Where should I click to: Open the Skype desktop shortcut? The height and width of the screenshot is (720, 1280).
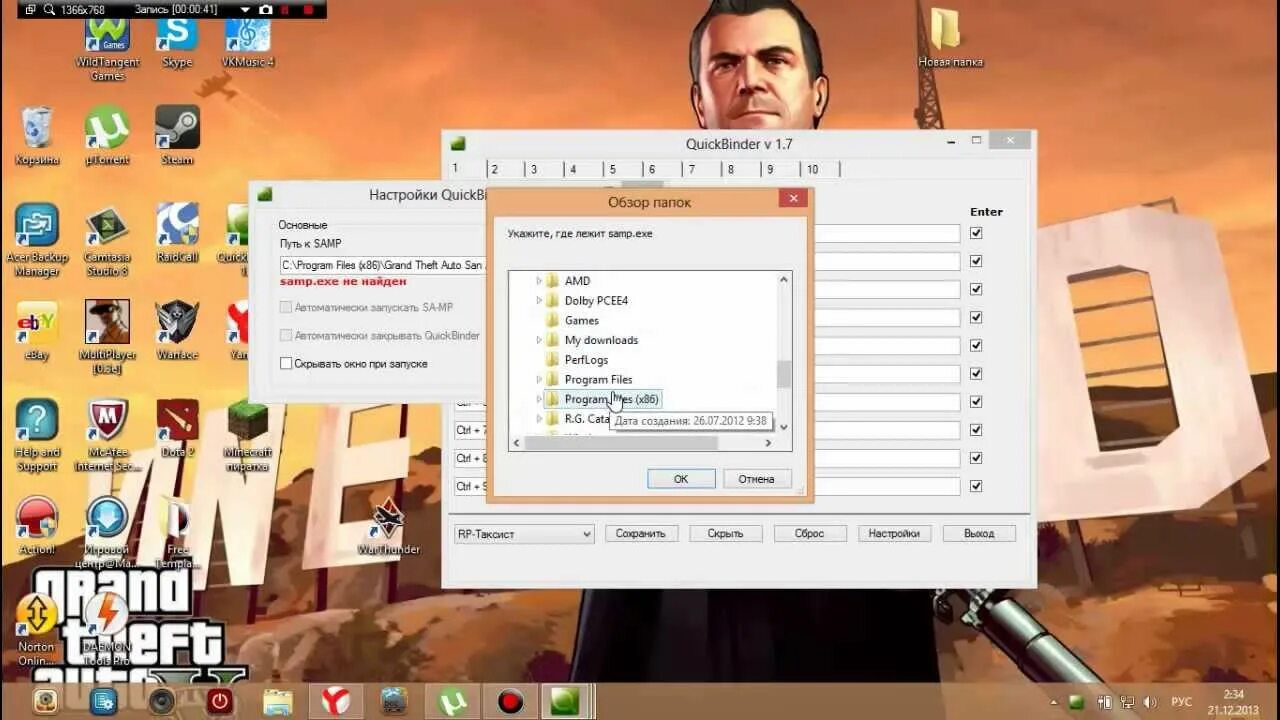177,42
